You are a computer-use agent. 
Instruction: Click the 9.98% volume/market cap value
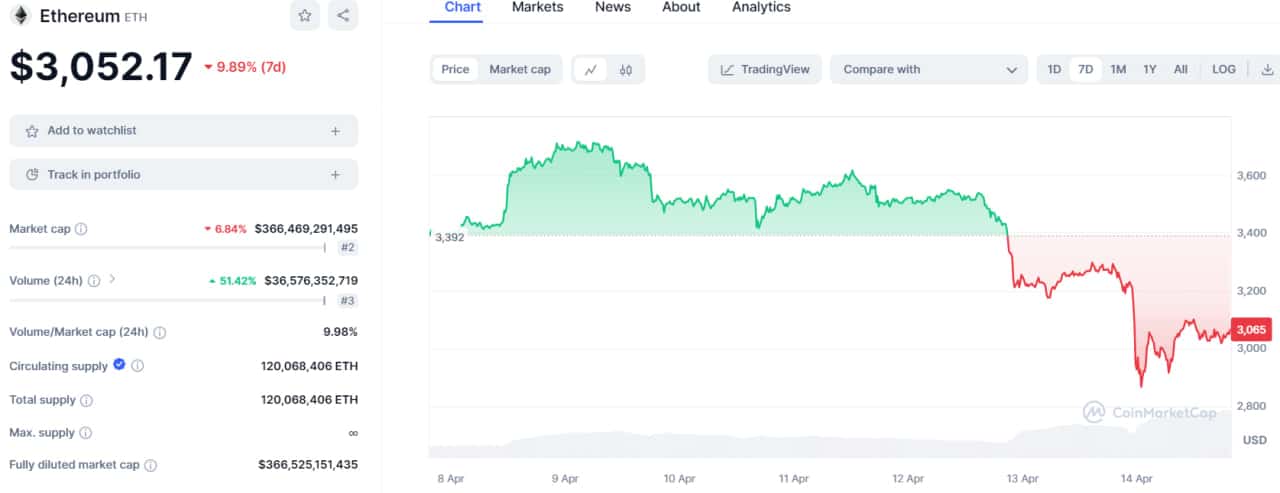340,332
